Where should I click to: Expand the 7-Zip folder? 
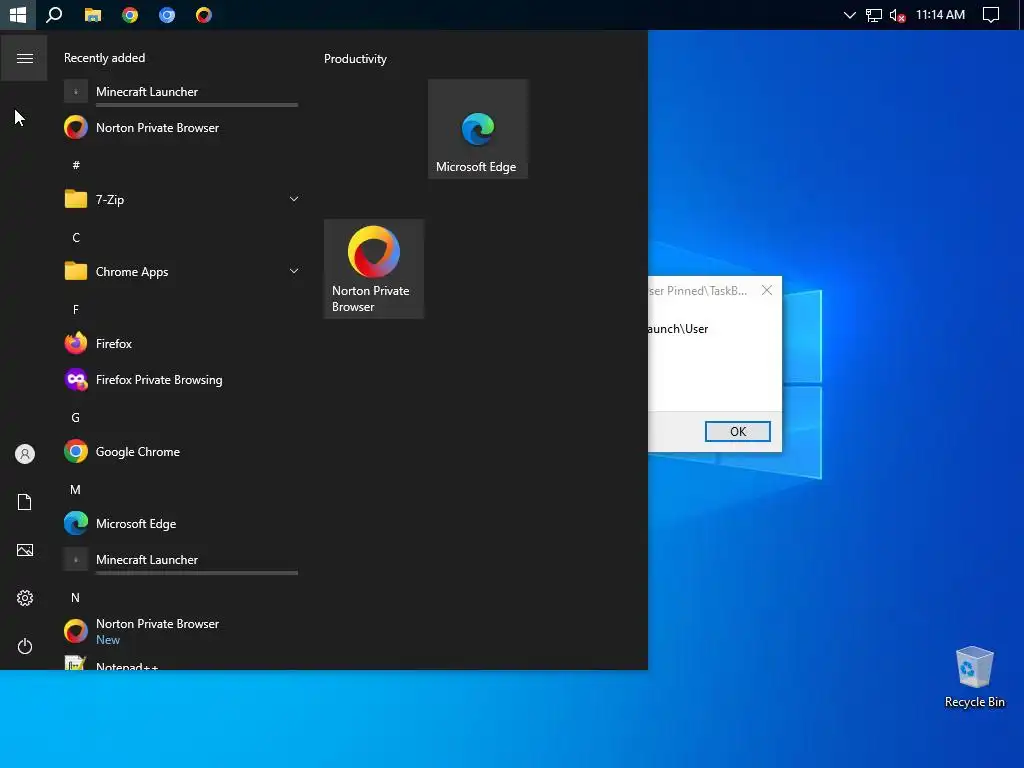point(294,199)
